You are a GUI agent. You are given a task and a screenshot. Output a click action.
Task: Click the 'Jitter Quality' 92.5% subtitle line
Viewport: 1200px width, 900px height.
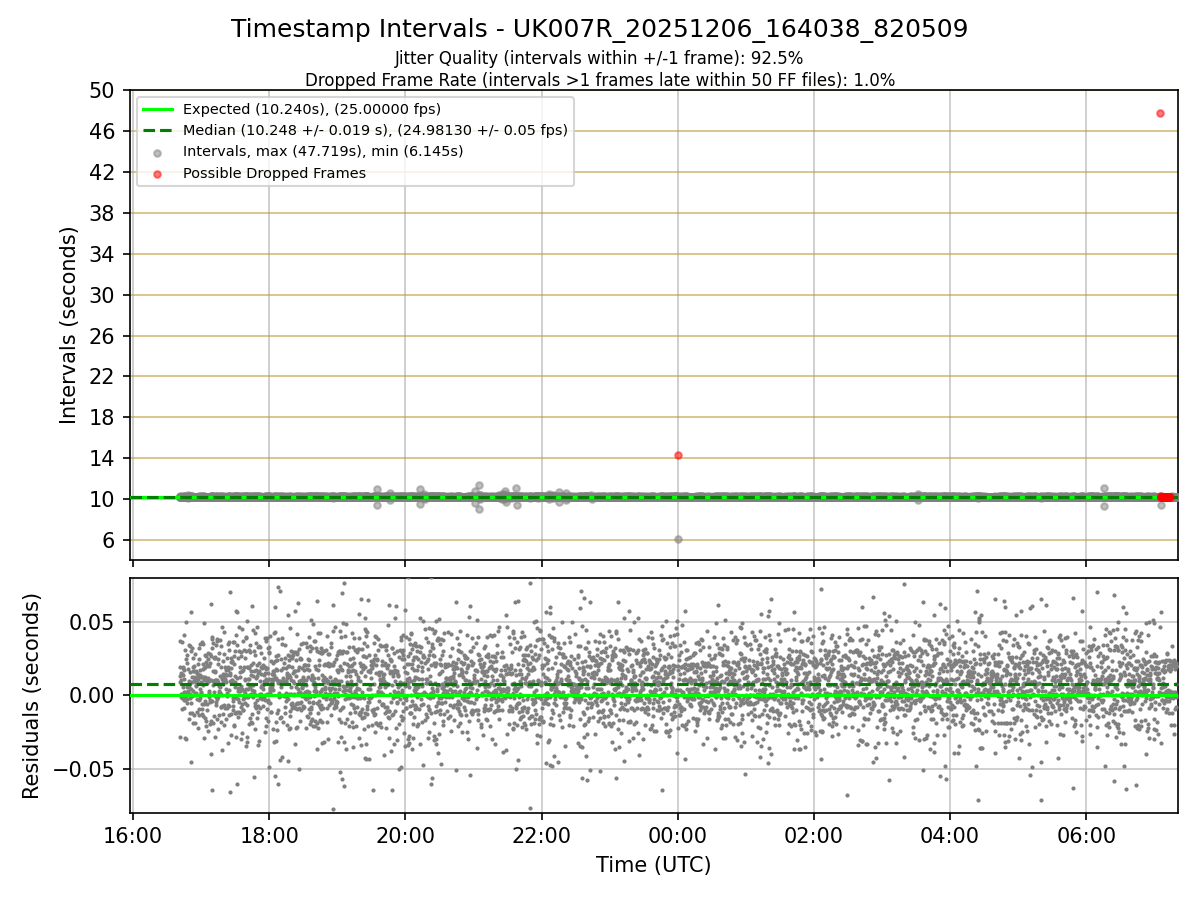tap(599, 58)
